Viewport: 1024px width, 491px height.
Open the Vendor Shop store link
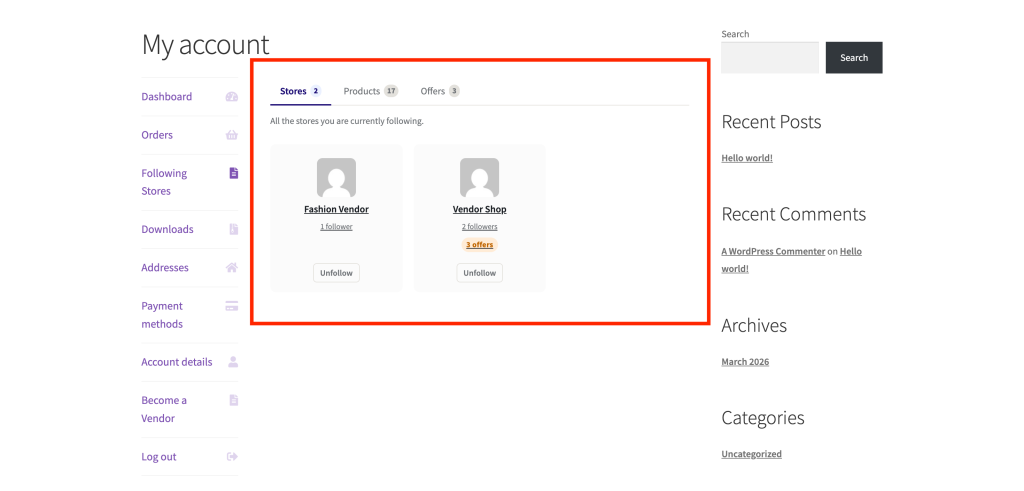(479, 210)
